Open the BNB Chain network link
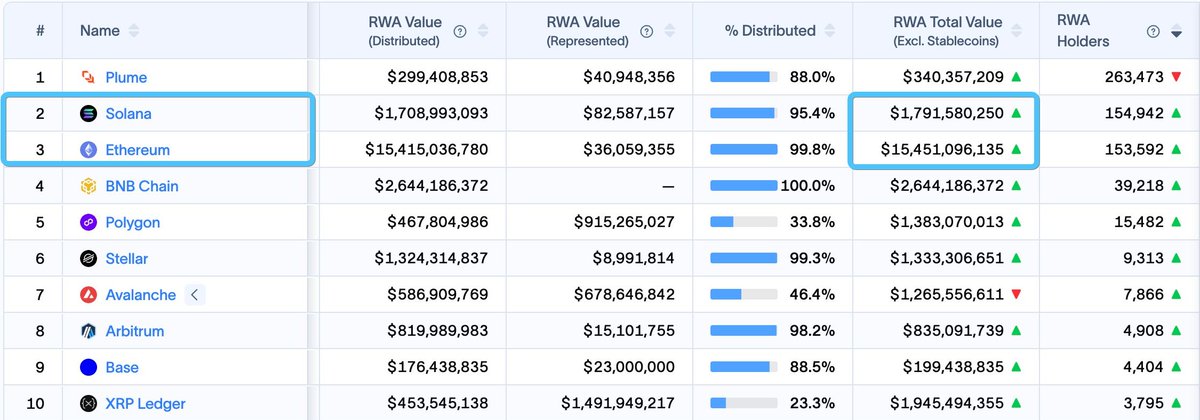 pos(142,186)
